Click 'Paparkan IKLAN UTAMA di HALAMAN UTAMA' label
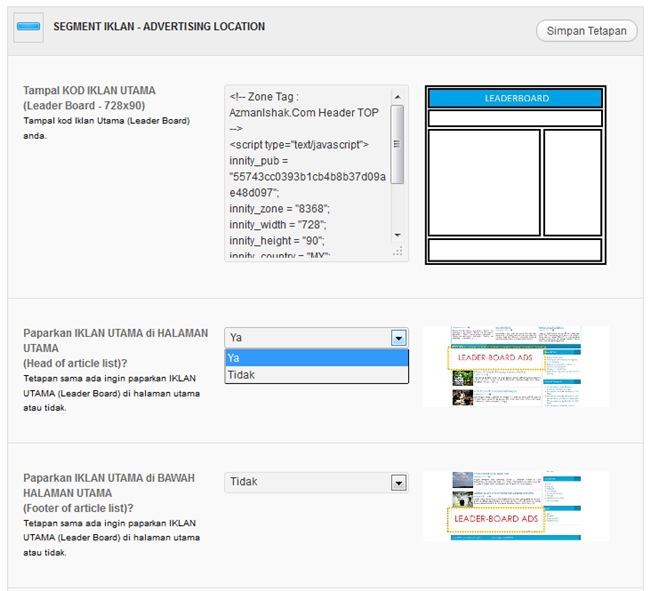The image size is (650, 591). (x=116, y=341)
